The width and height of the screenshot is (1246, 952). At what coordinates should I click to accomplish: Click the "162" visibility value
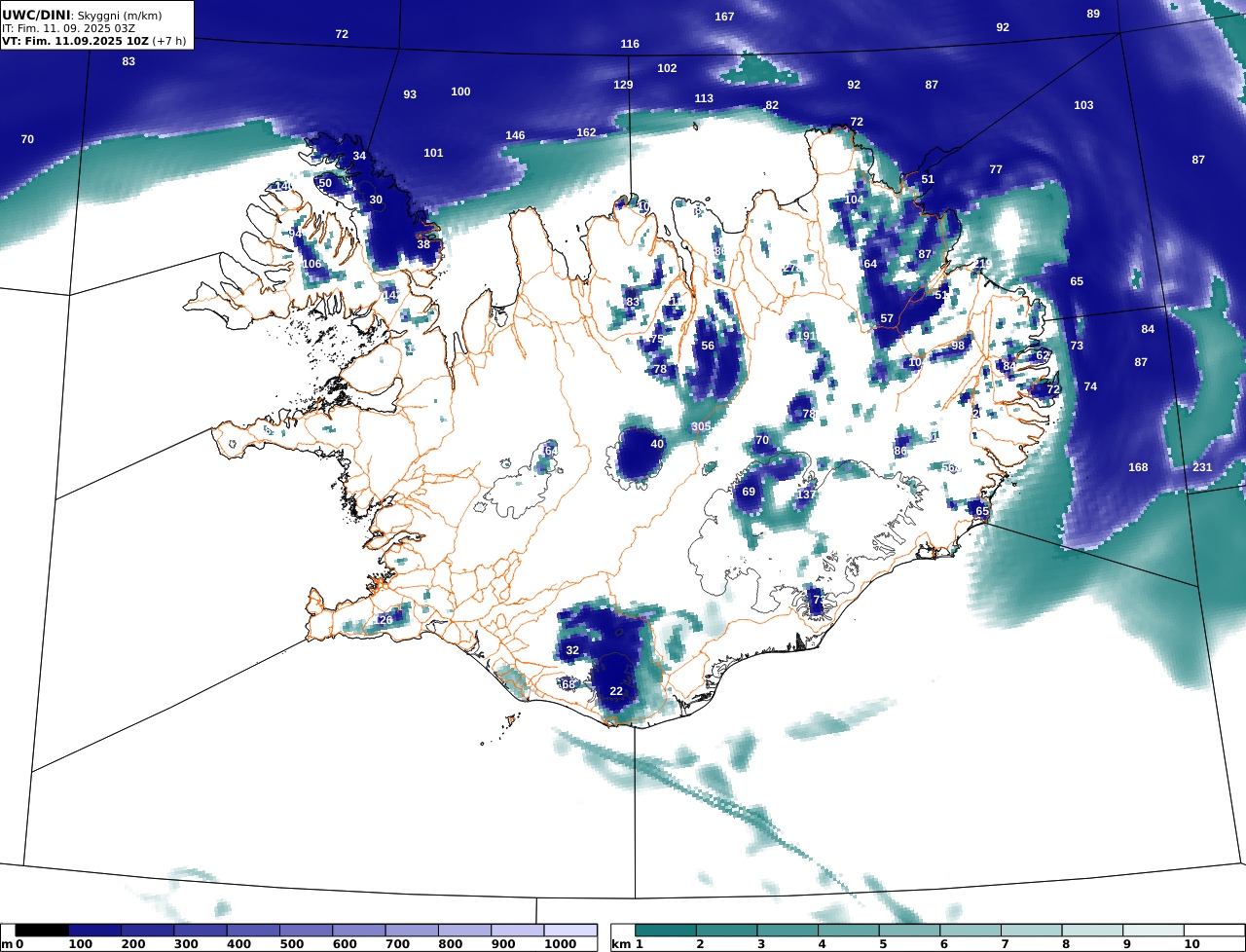pos(586,132)
